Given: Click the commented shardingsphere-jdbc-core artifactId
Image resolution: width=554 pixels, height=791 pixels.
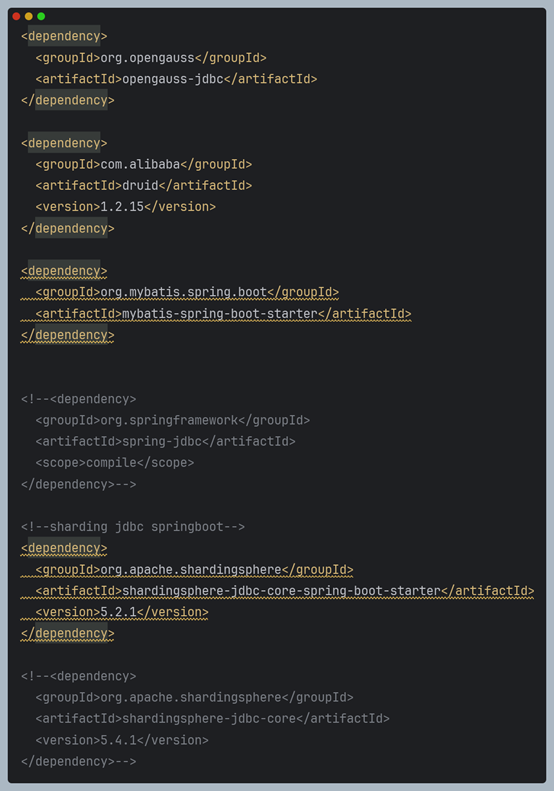Looking at the screenshot, I should click(209, 718).
